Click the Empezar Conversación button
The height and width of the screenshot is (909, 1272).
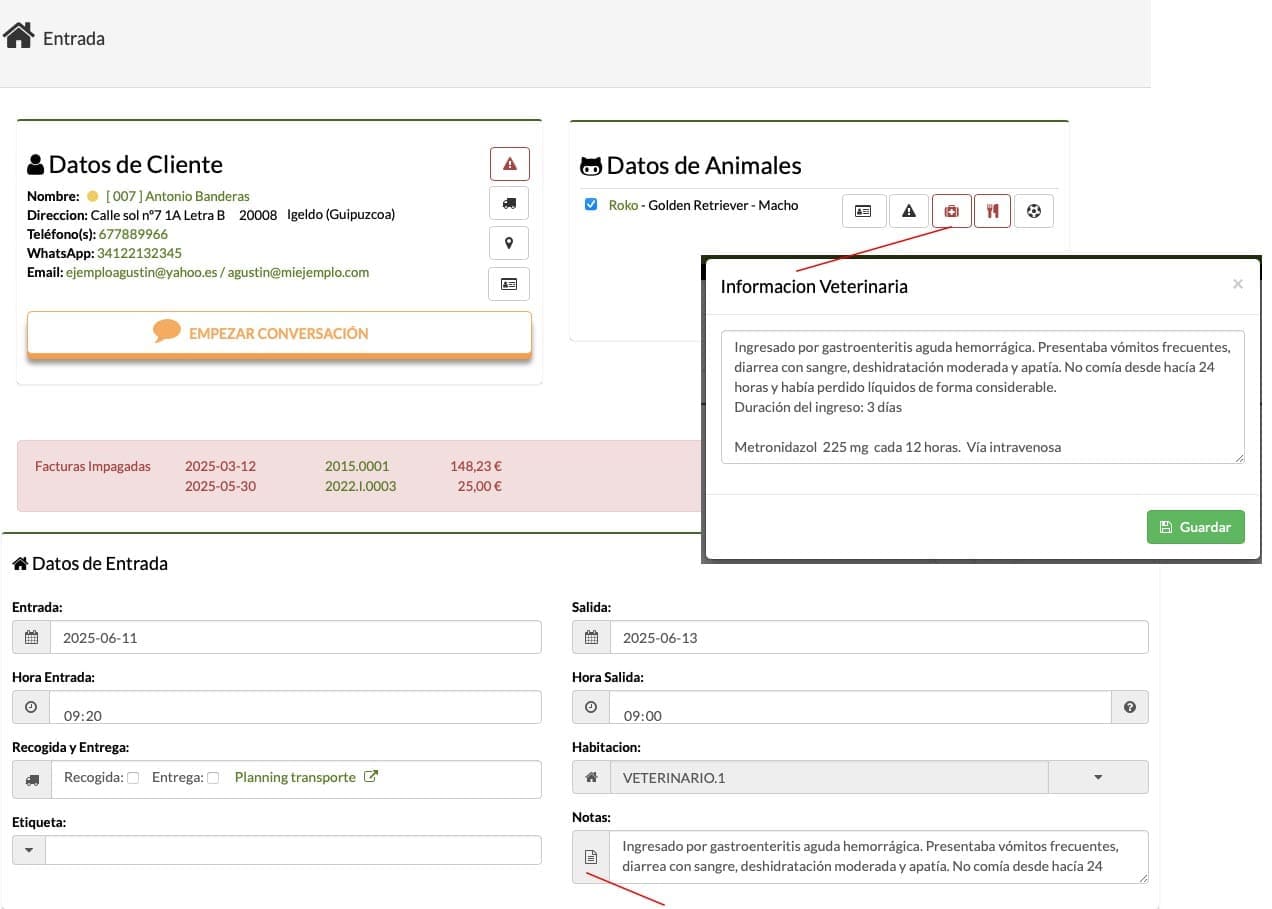[279, 333]
